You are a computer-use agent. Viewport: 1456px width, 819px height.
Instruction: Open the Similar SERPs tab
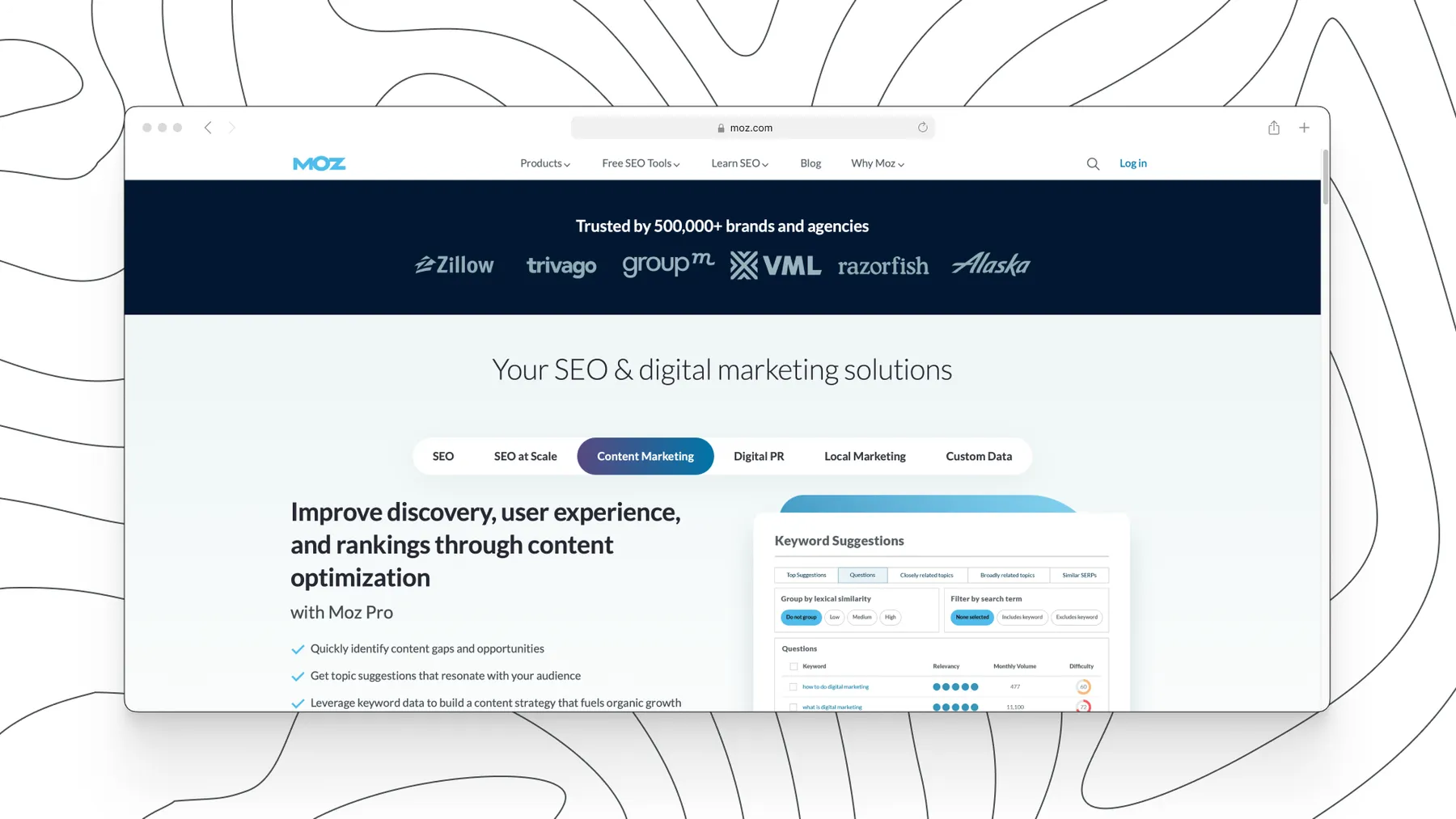click(x=1079, y=575)
